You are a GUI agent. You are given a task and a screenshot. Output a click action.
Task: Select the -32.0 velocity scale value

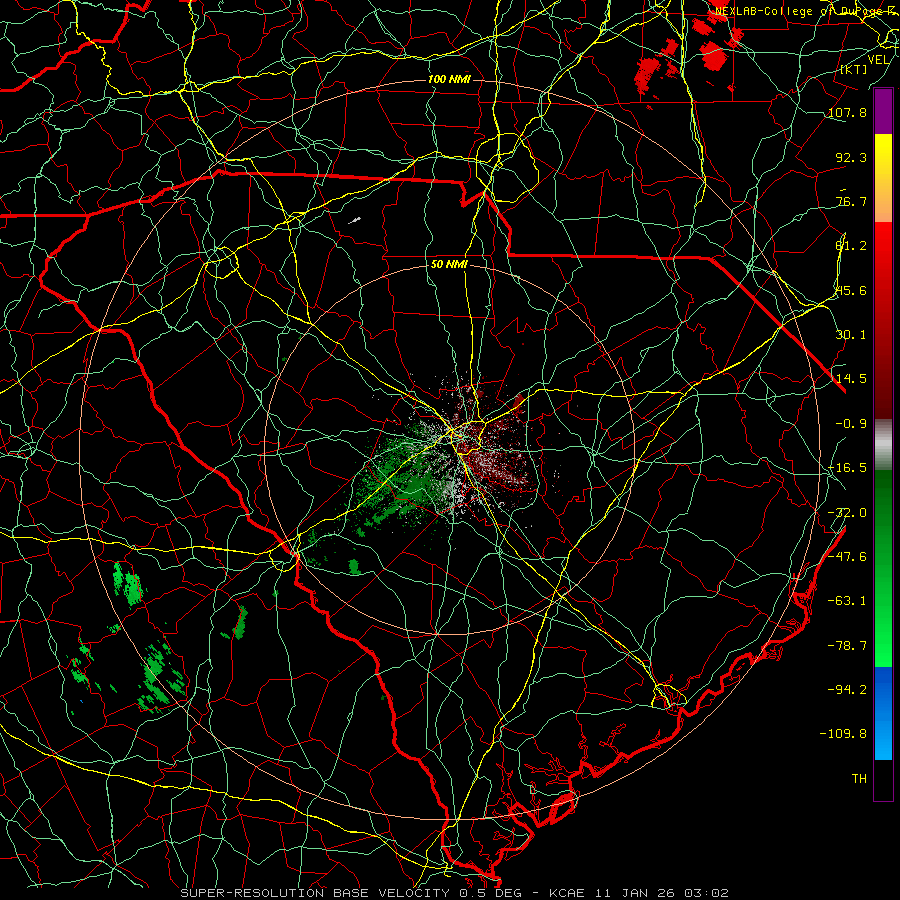847,513
